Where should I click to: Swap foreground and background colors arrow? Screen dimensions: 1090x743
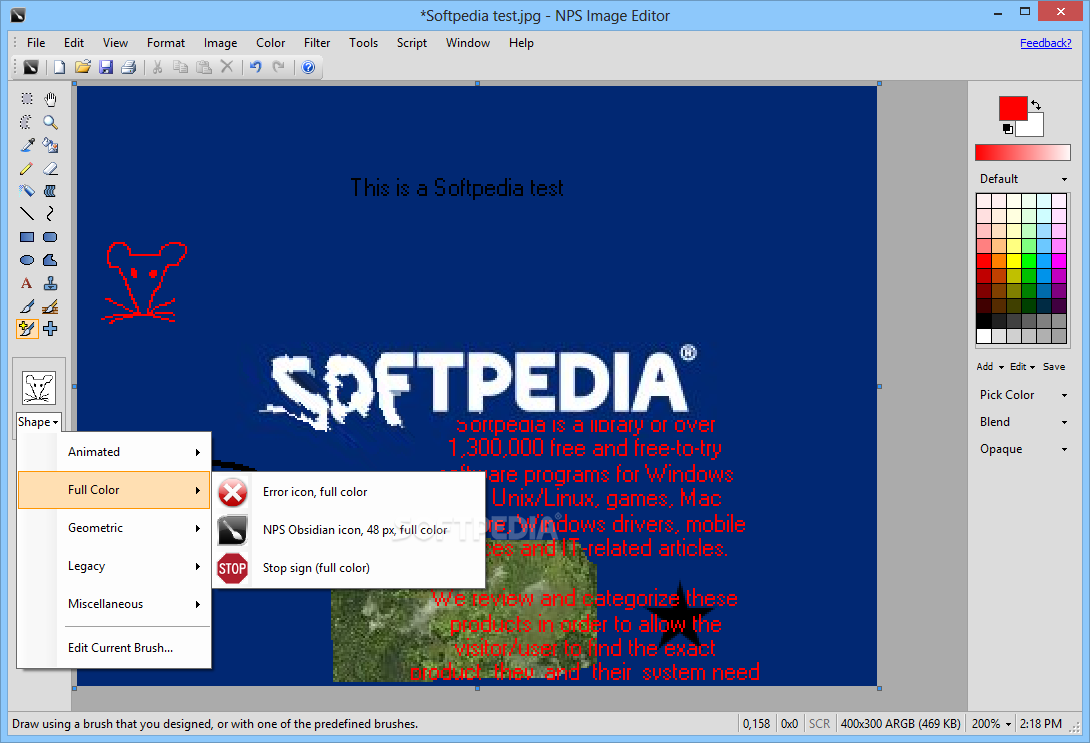pos(1036,105)
